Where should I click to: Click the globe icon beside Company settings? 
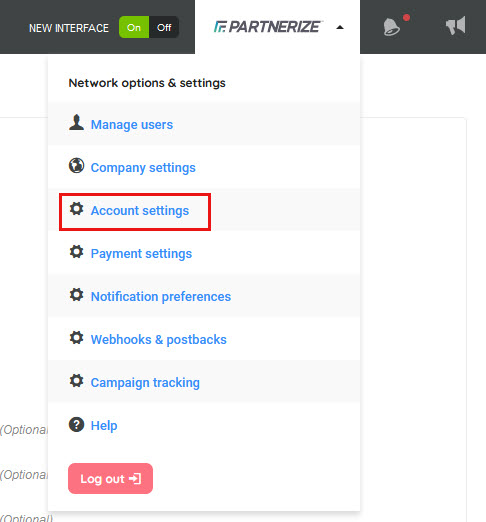coord(76,165)
